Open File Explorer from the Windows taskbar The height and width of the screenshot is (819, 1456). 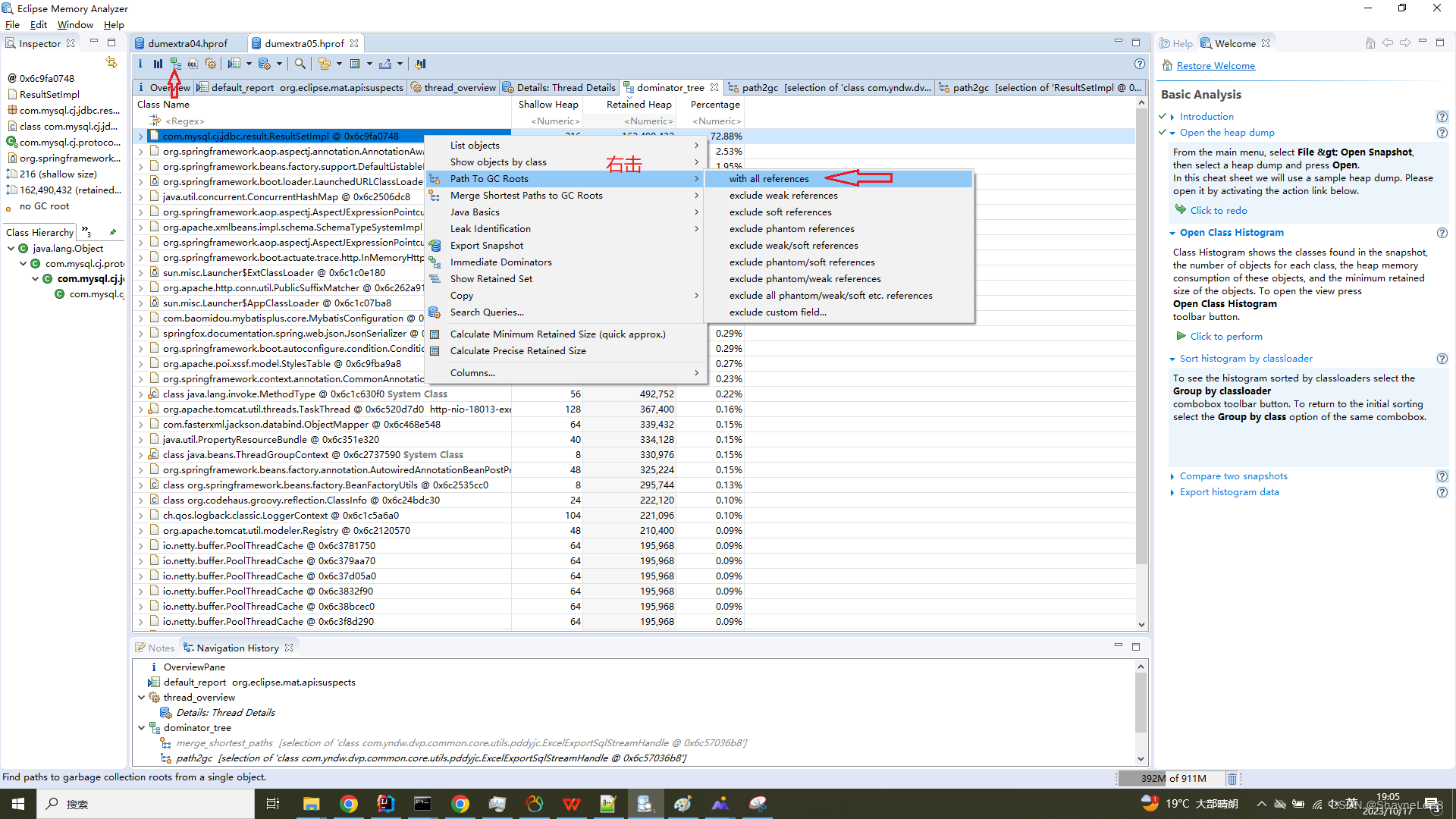(x=311, y=804)
